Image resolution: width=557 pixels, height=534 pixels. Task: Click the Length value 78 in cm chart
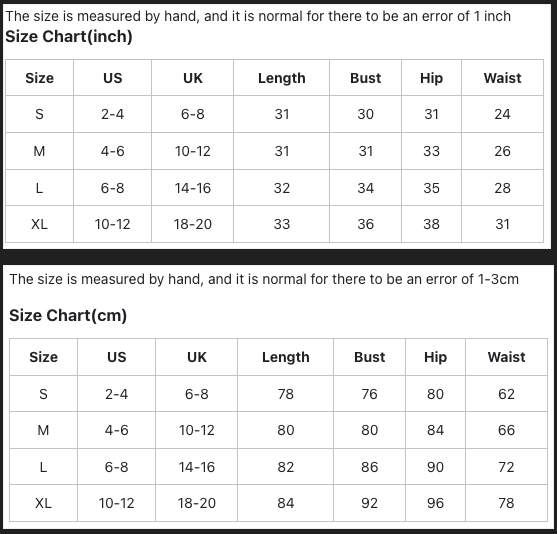tap(285, 394)
